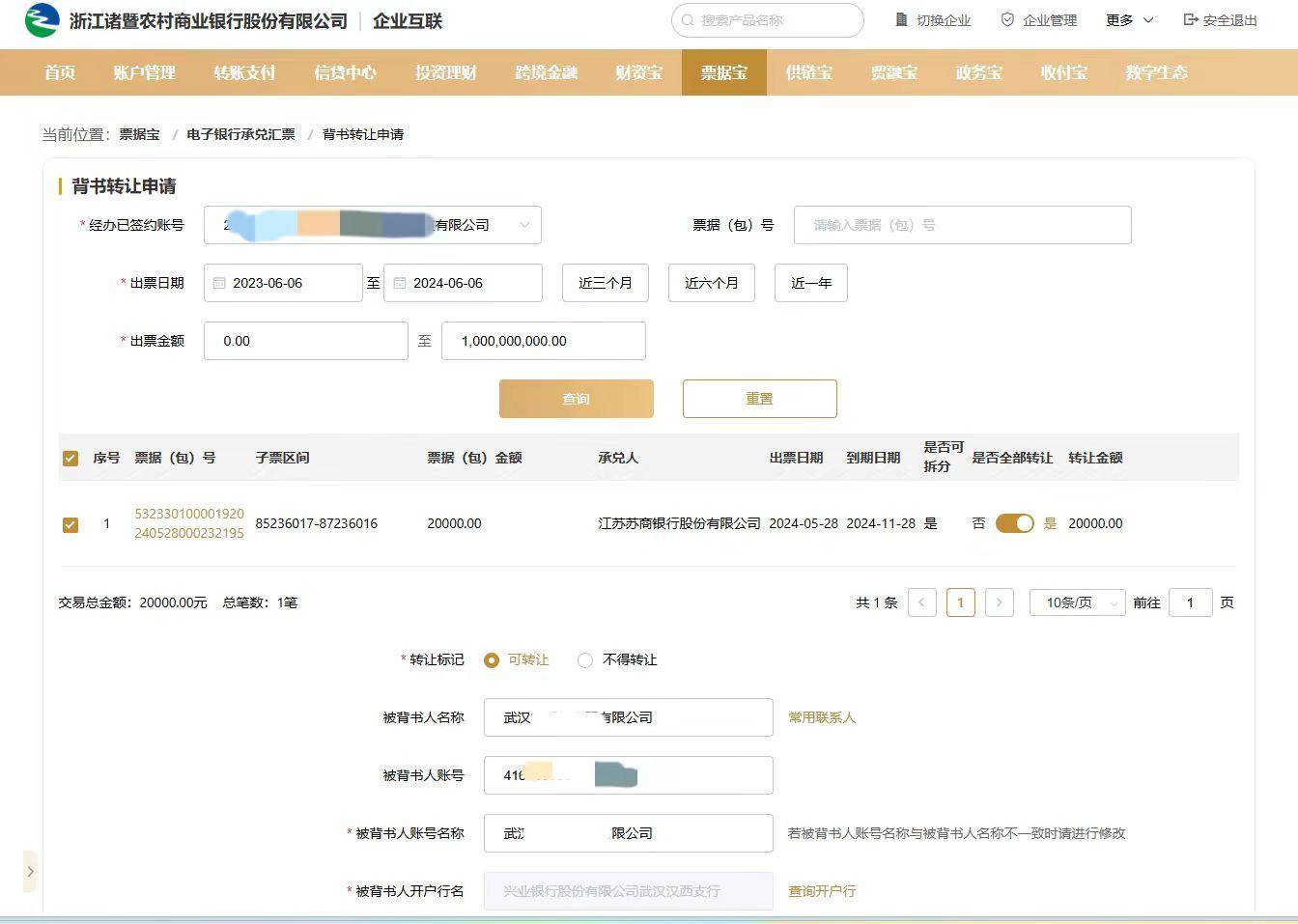
Task: Toggle the 是否全部转让 switch
Action: pyautogui.click(x=1015, y=523)
